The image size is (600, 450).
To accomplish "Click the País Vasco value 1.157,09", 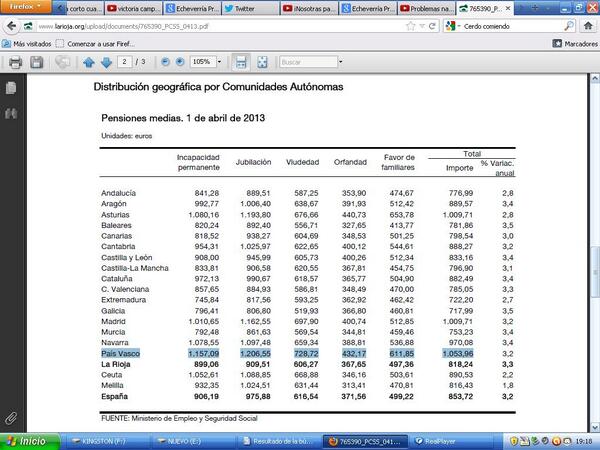I will (204, 354).
